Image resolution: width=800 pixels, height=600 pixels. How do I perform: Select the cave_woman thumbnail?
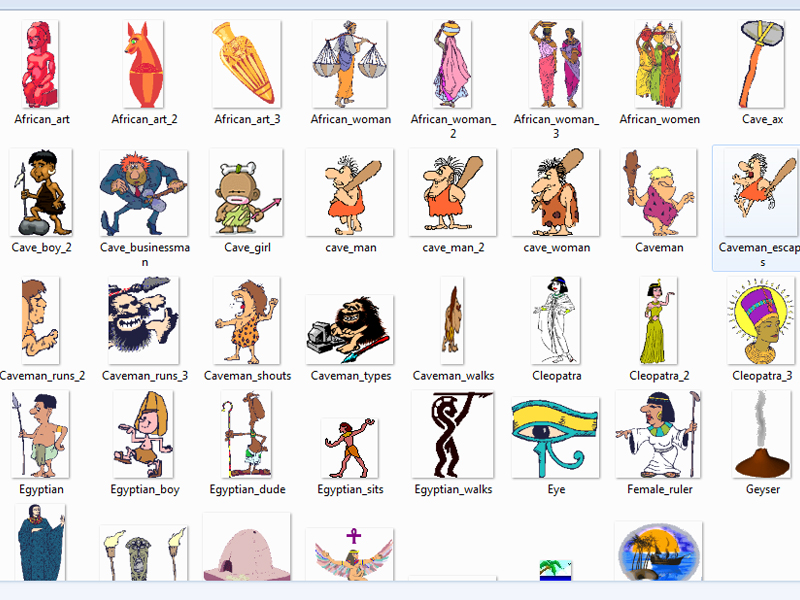(x=556, y=192)
